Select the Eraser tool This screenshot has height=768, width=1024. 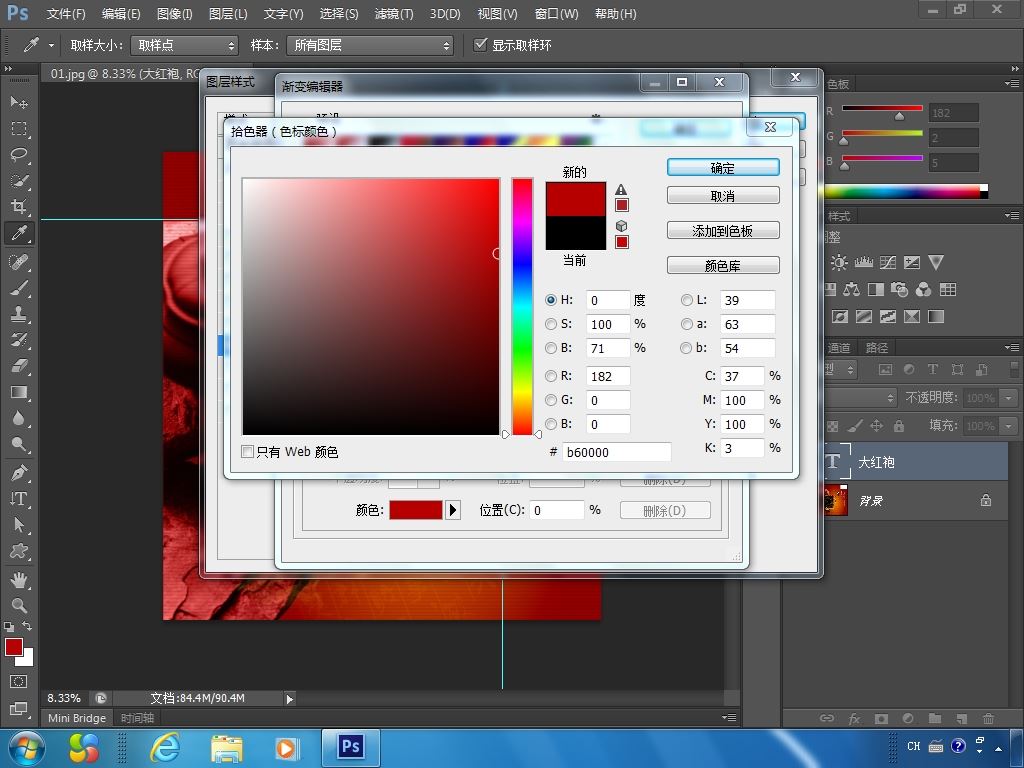coord(19,366)
